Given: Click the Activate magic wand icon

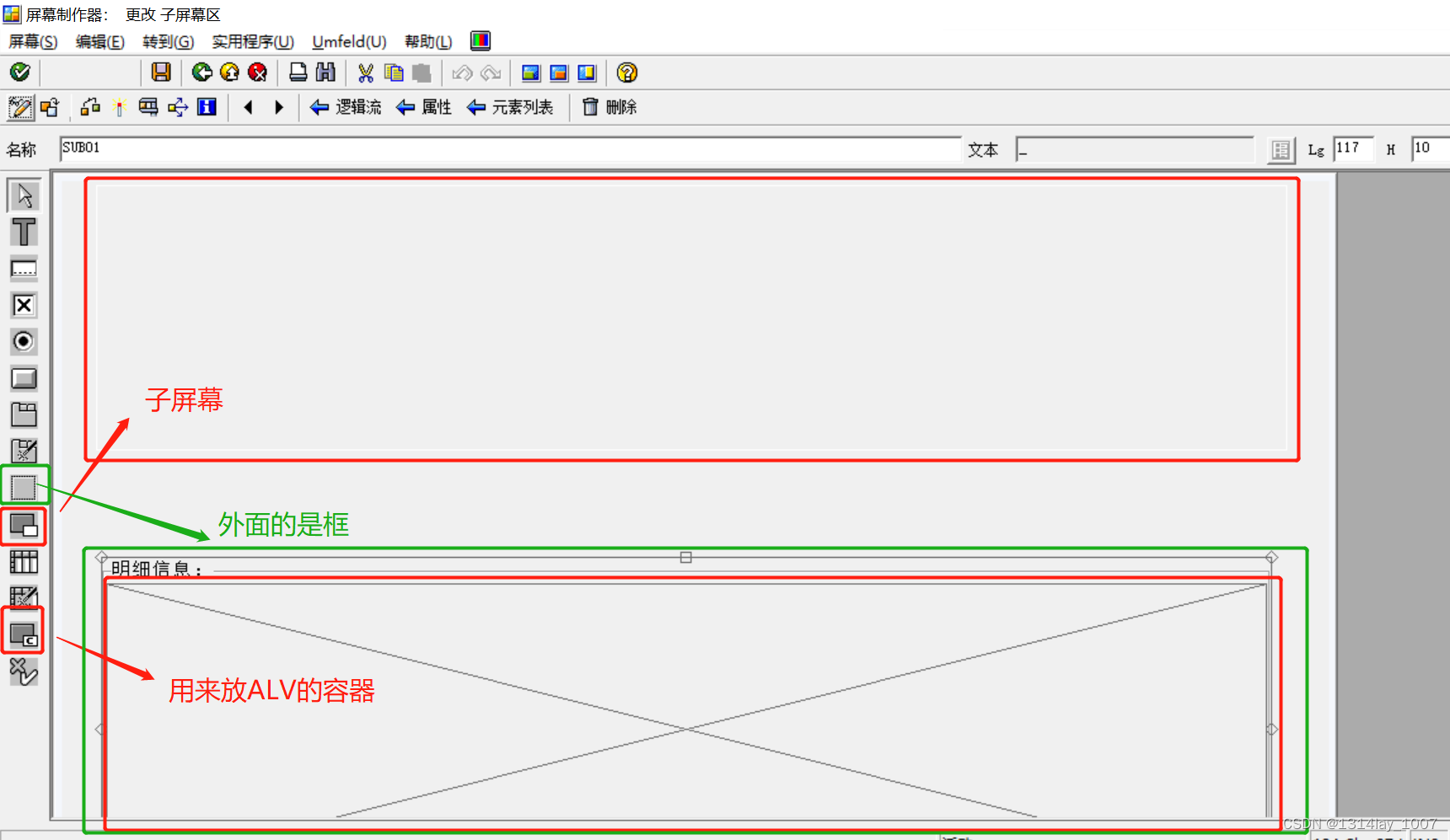Looking at the screenshot, I should [119, 107].
